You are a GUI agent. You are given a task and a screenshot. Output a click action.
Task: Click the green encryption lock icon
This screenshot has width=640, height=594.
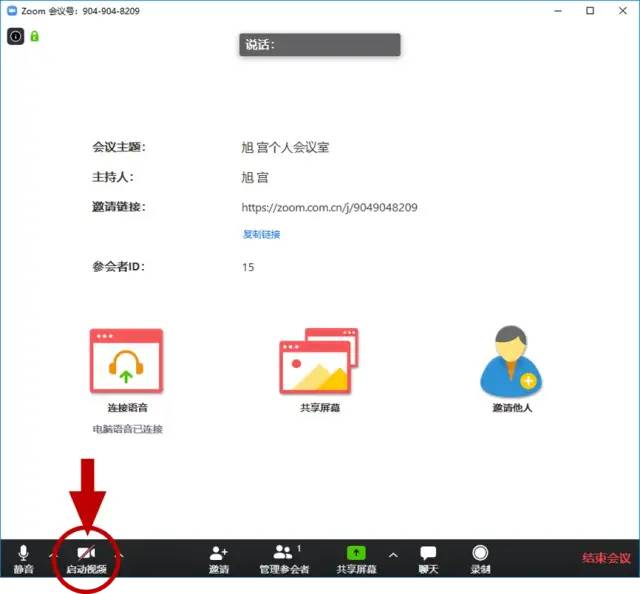(35, 36)
